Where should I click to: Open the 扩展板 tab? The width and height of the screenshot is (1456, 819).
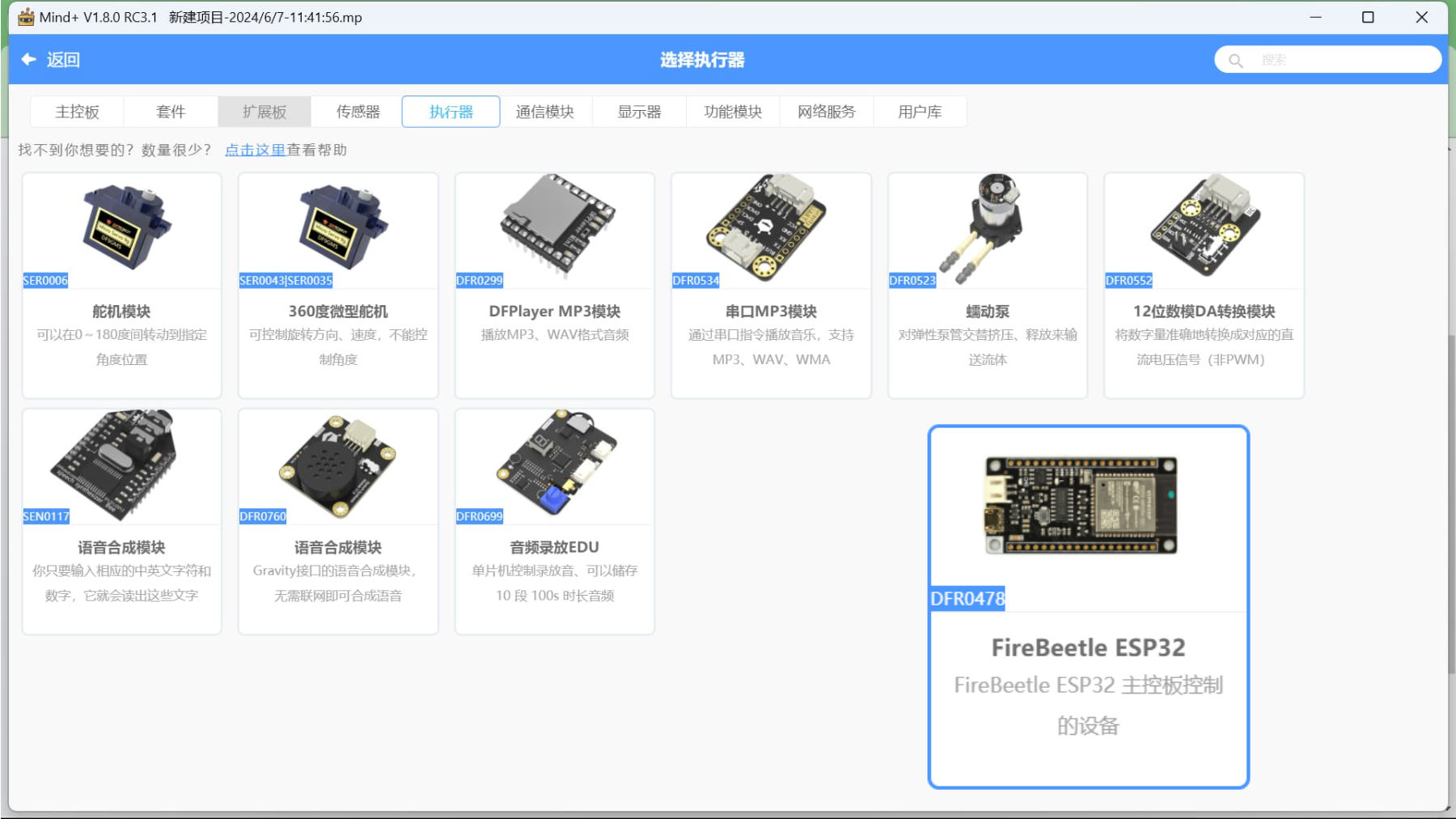pos(265,112)
